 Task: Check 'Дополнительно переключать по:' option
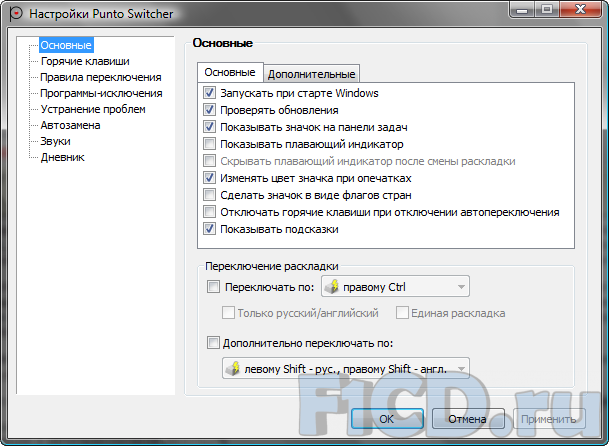pos(213,343)
